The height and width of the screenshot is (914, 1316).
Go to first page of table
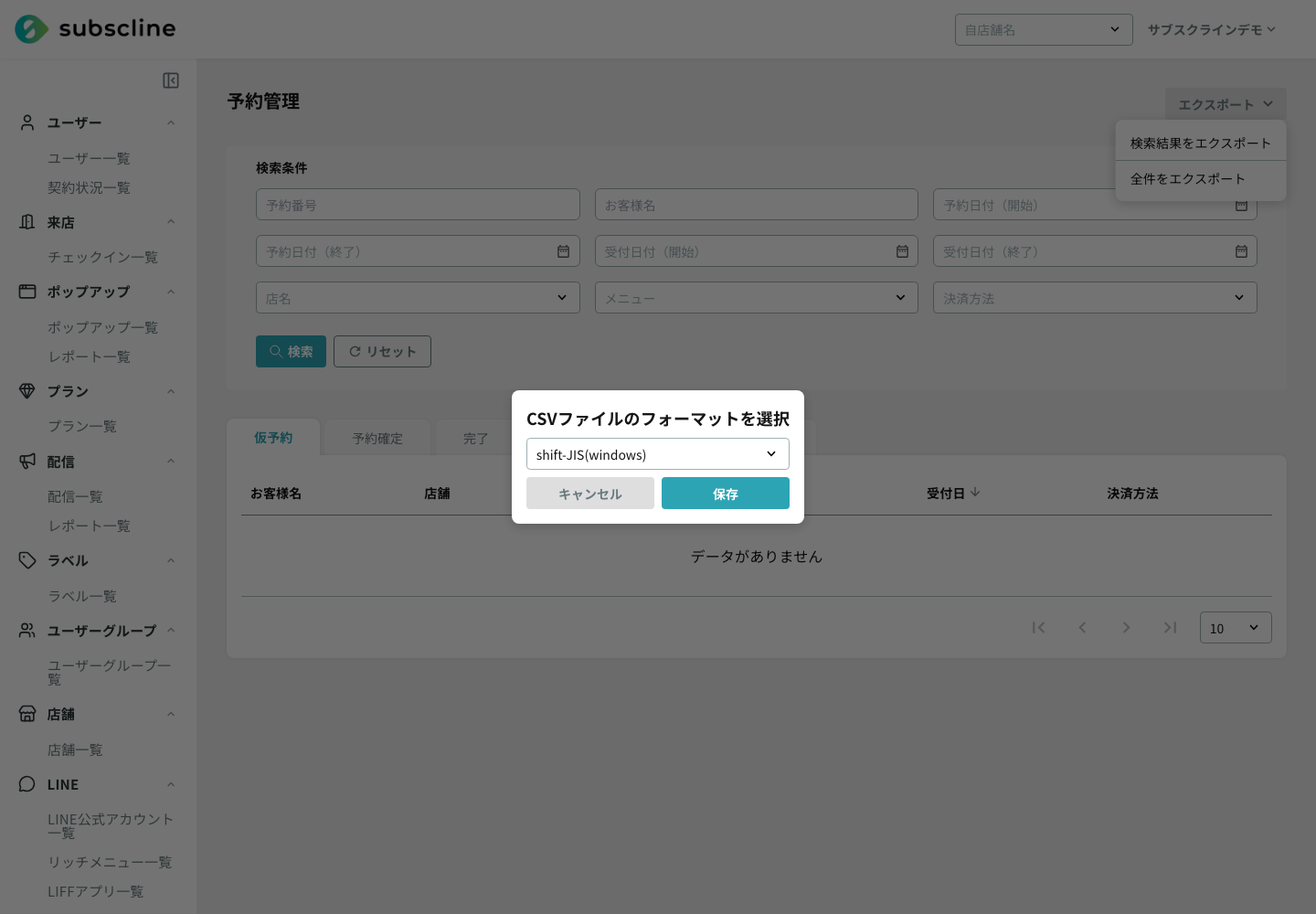1038,627
